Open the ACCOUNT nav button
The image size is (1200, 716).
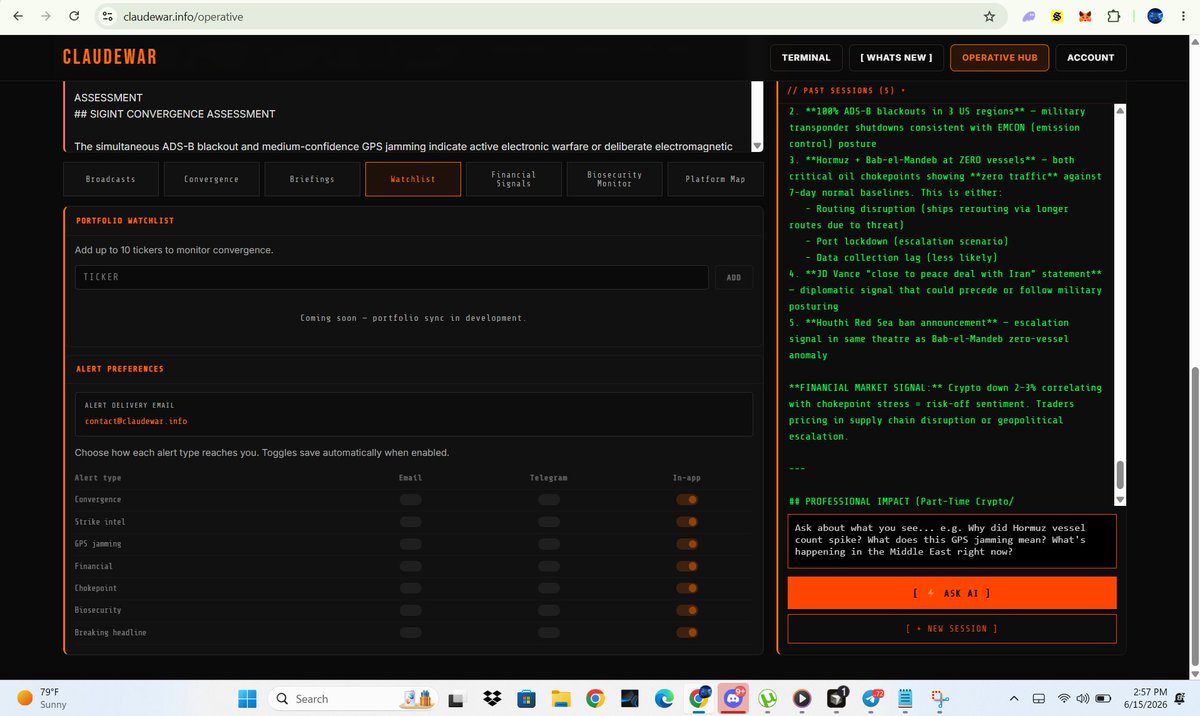coord(1090,58)
